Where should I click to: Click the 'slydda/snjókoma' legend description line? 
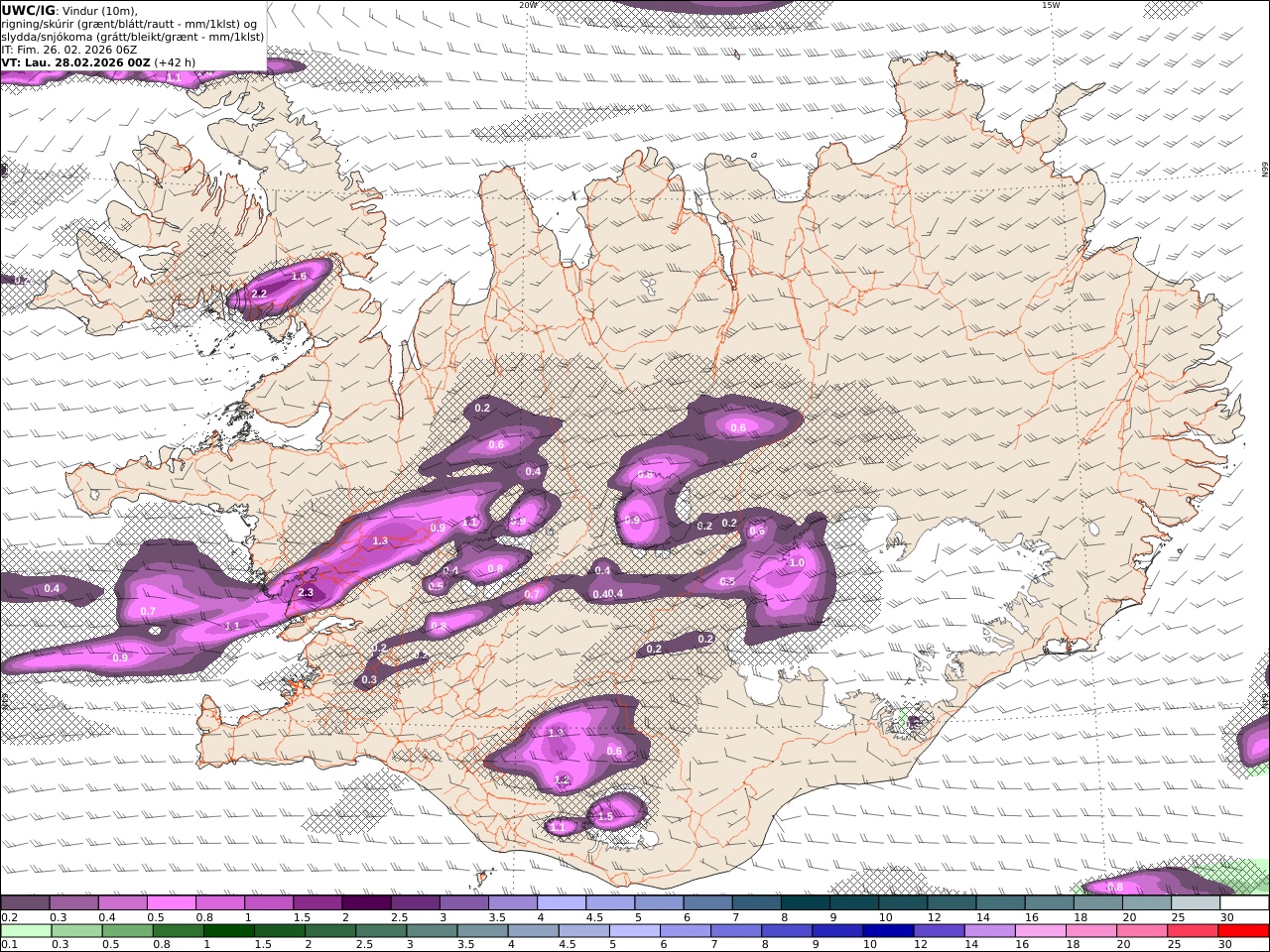[132, 36]
